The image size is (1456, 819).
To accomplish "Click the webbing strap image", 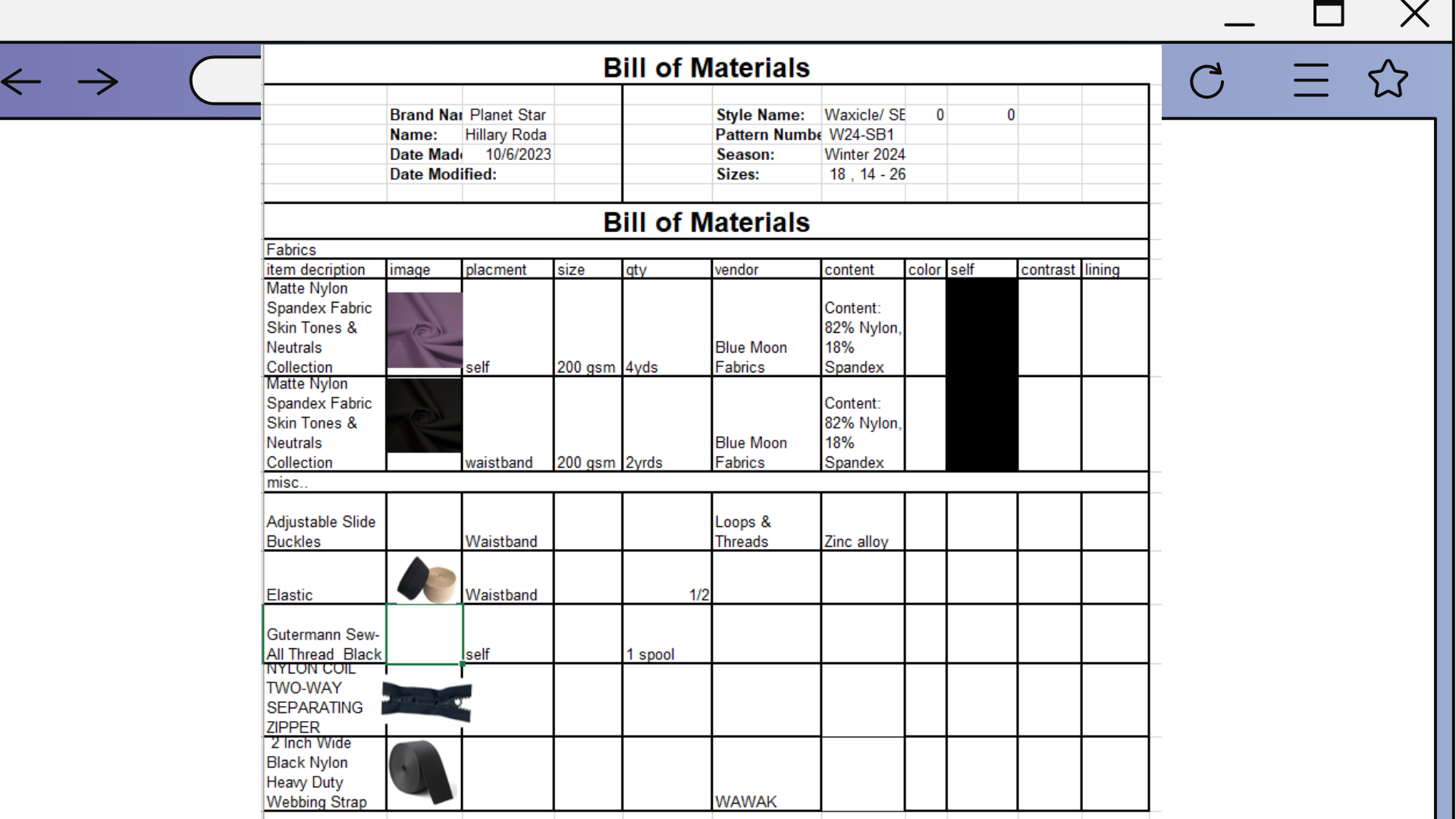I will click(422, 771).
